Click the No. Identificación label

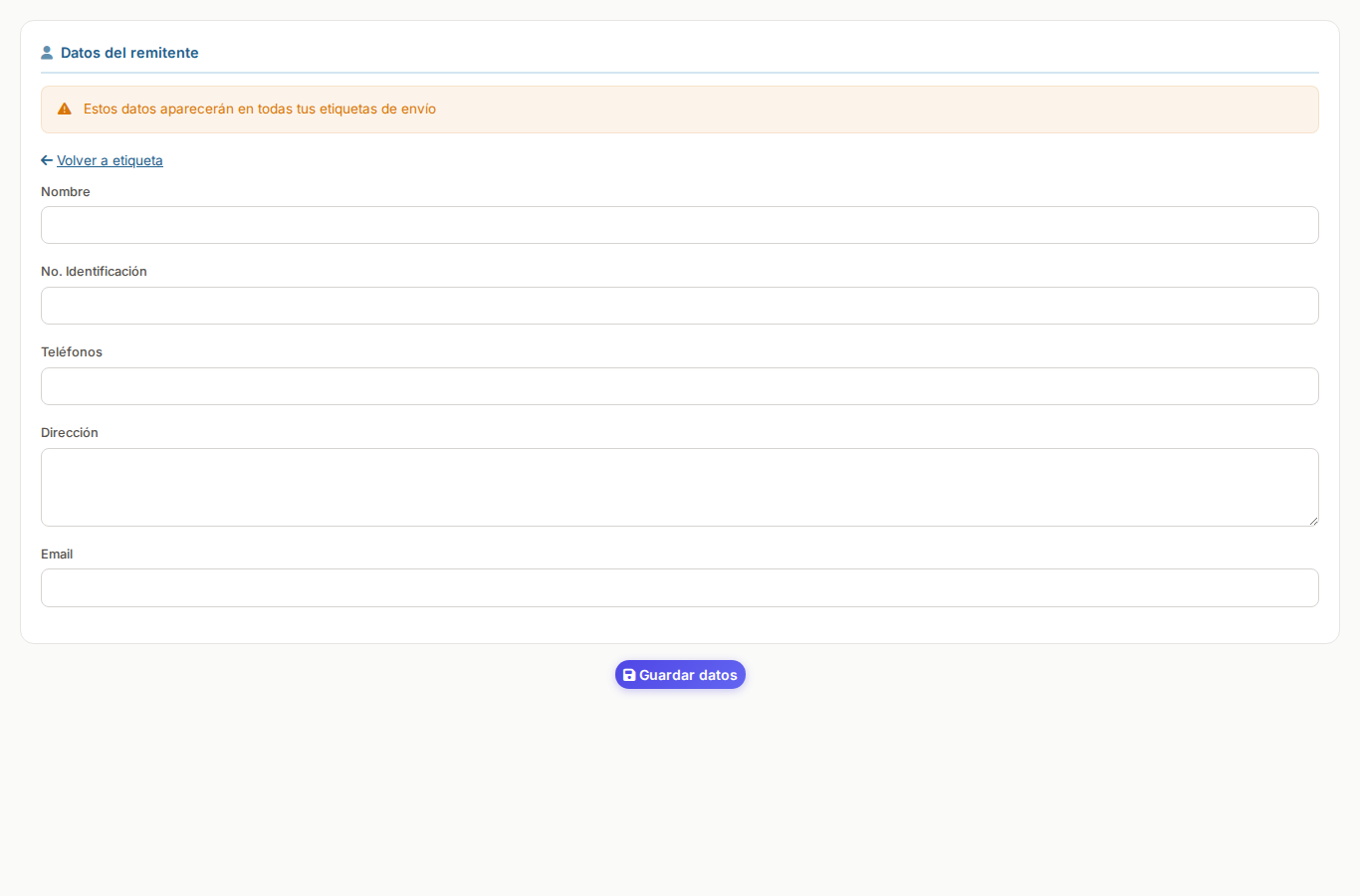pos(94,272)
